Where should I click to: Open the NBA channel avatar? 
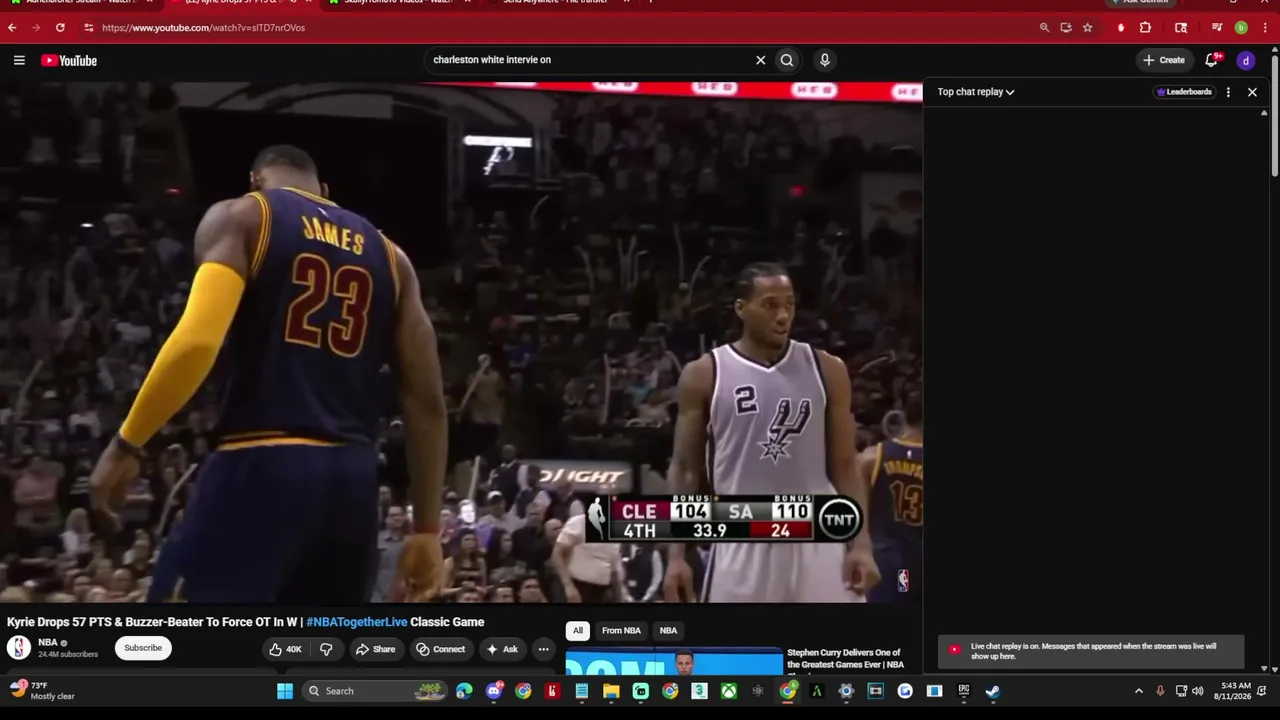[x=19, y=648]
